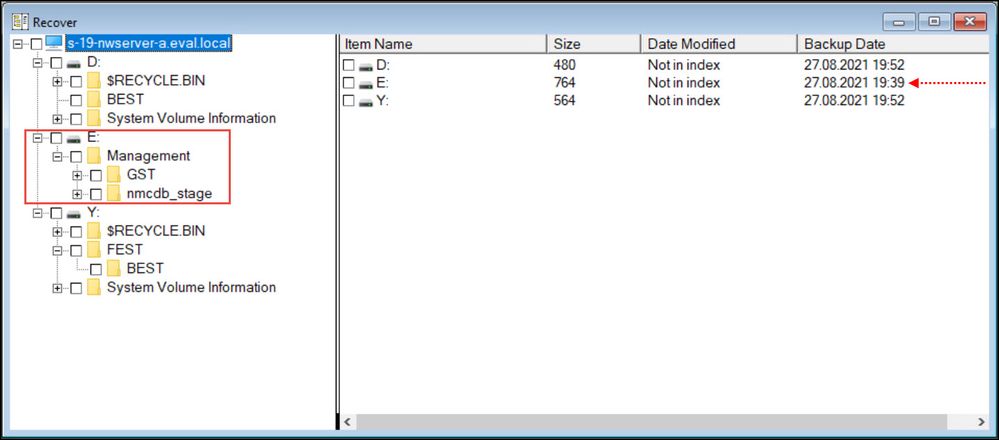The width and height of the screenshot is (999, 440).
Task: Click D: drive icon in item list
Action: coord(365,66)
